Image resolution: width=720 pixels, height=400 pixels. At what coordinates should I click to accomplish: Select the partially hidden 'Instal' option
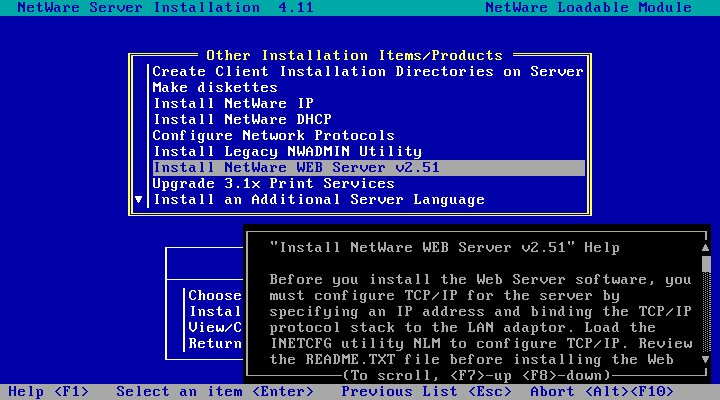click(x=215, y=312)
